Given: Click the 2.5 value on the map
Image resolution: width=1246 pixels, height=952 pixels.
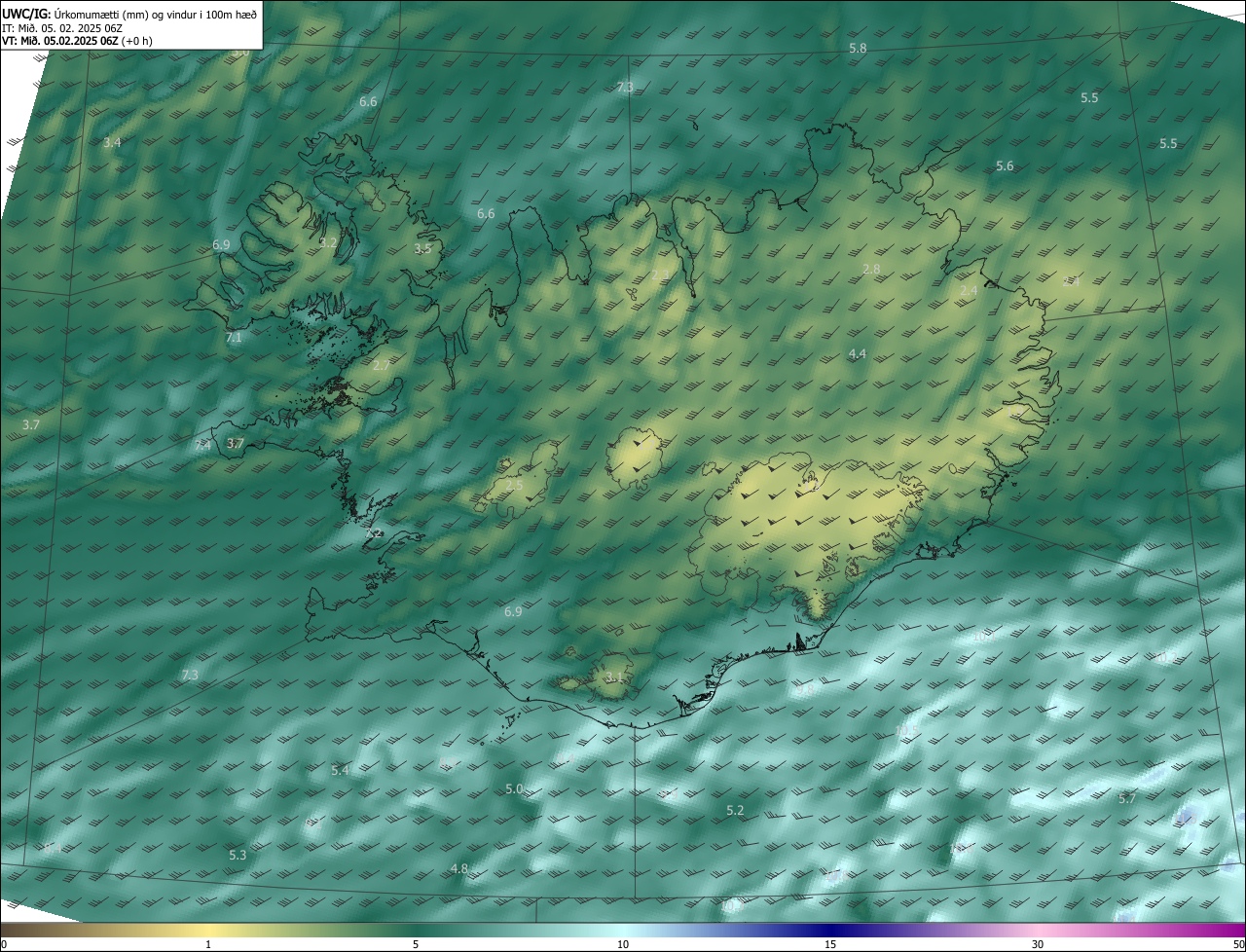Looking at the screenshot, I should (514, 485).
